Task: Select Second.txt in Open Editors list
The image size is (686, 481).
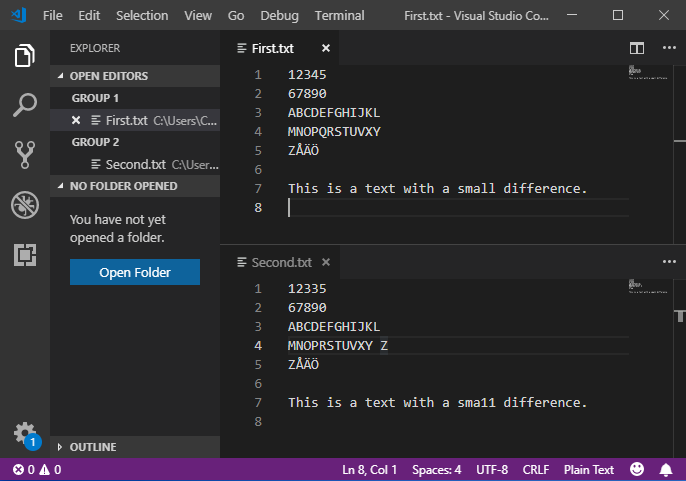Action: click(x=129, y=164)
